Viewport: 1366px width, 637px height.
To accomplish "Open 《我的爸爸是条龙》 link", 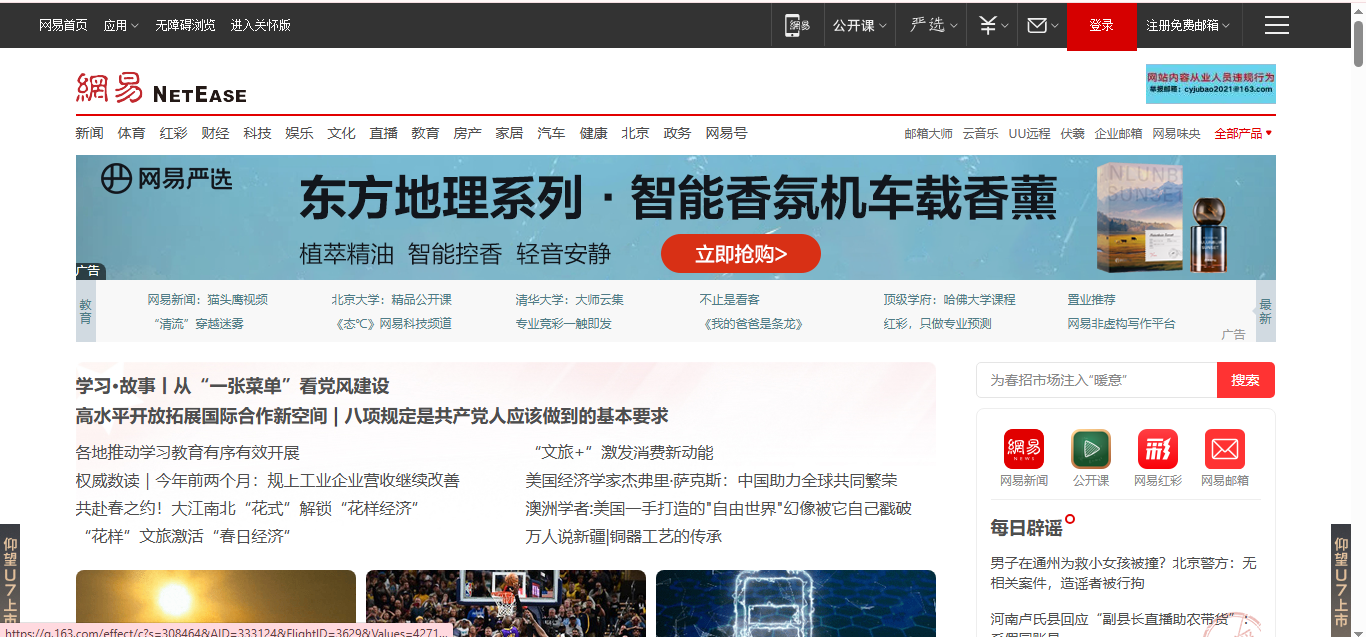I will coord(753,323).
